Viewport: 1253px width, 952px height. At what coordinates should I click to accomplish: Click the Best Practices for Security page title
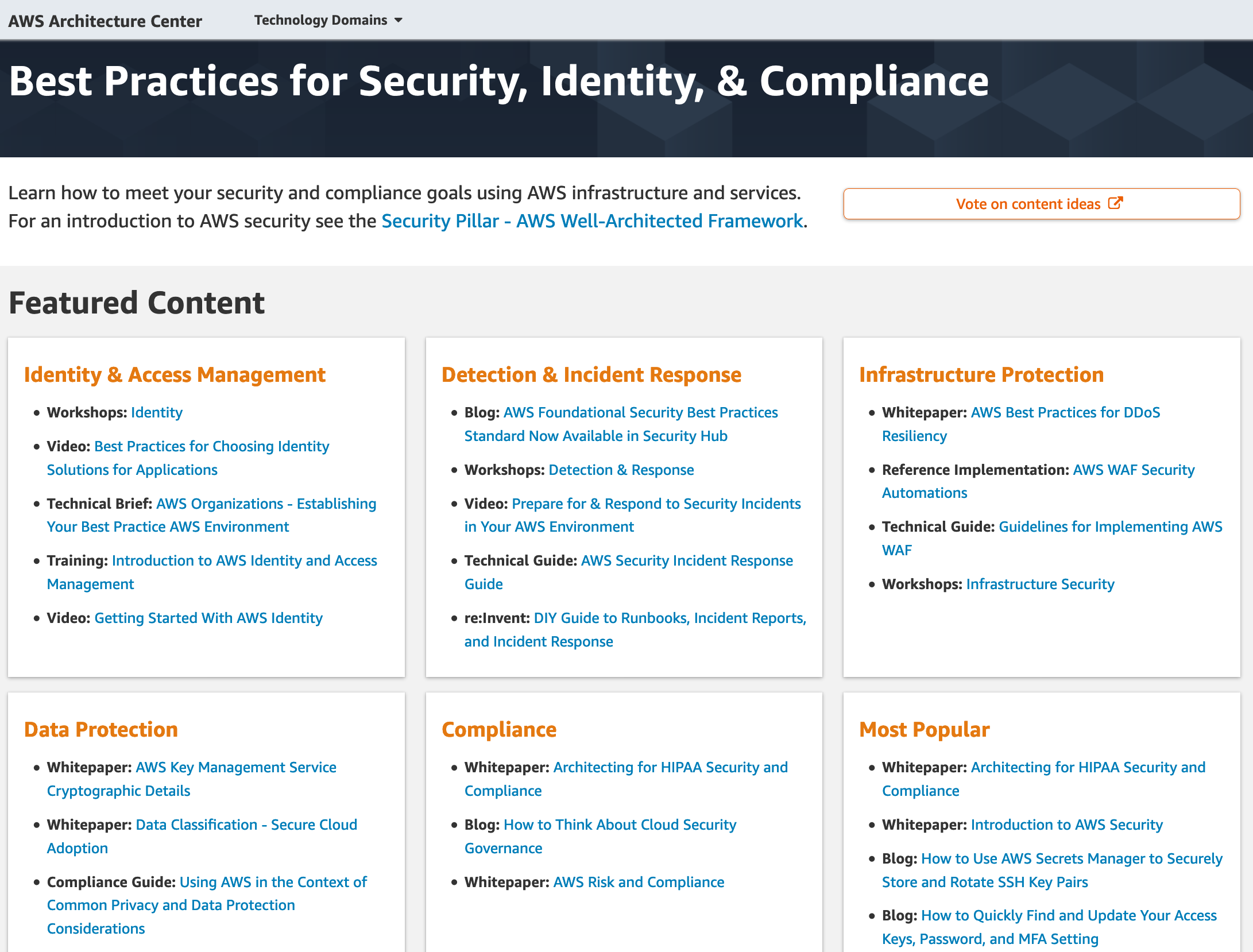[x=499, y=81]
